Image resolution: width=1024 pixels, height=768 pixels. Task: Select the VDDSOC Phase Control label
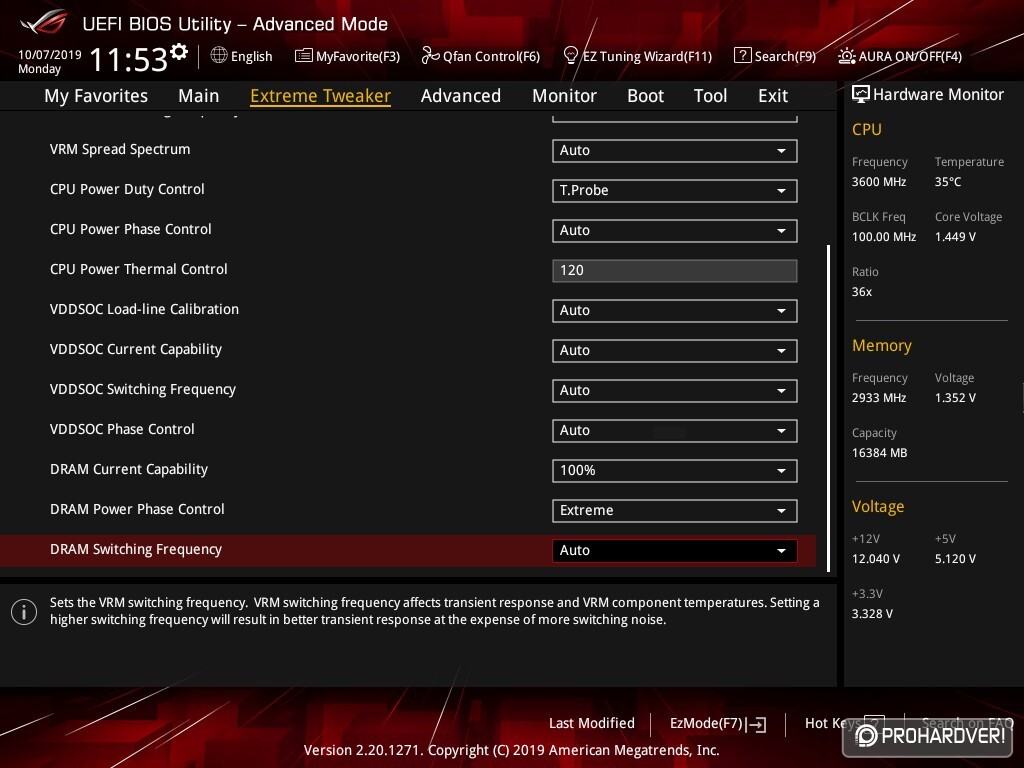point(122,429)
